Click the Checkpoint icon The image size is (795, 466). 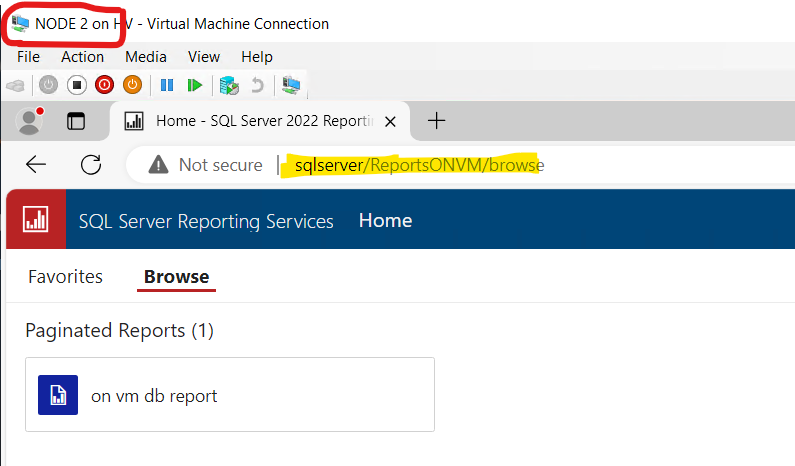pyautogui.click(x=229, y=85)
